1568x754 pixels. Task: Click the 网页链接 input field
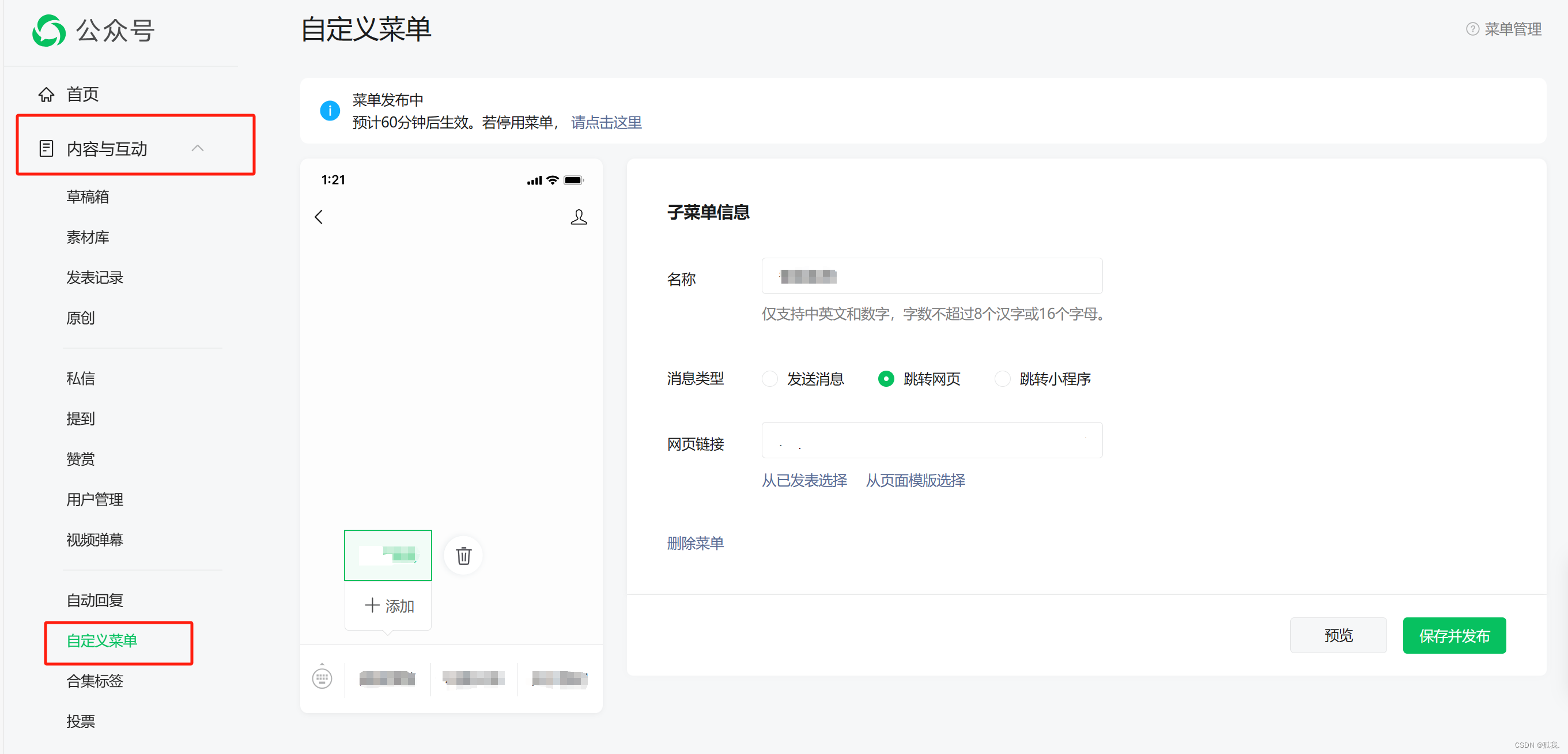pos(931,440)
